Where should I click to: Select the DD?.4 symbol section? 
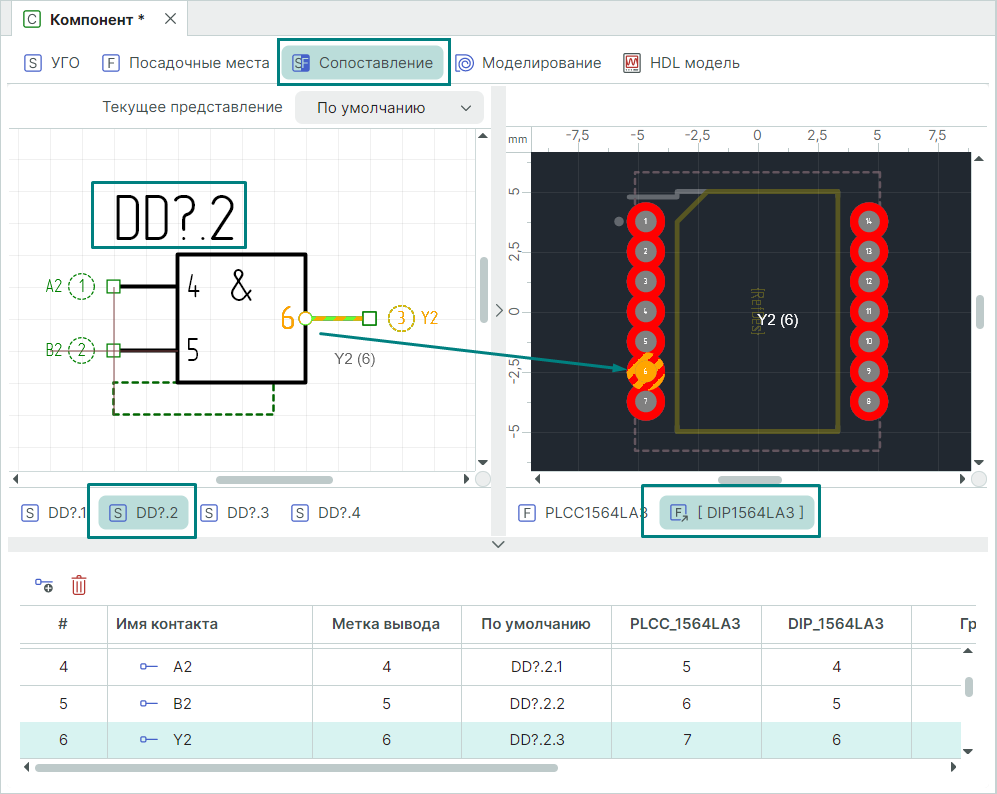click(327, 513)
